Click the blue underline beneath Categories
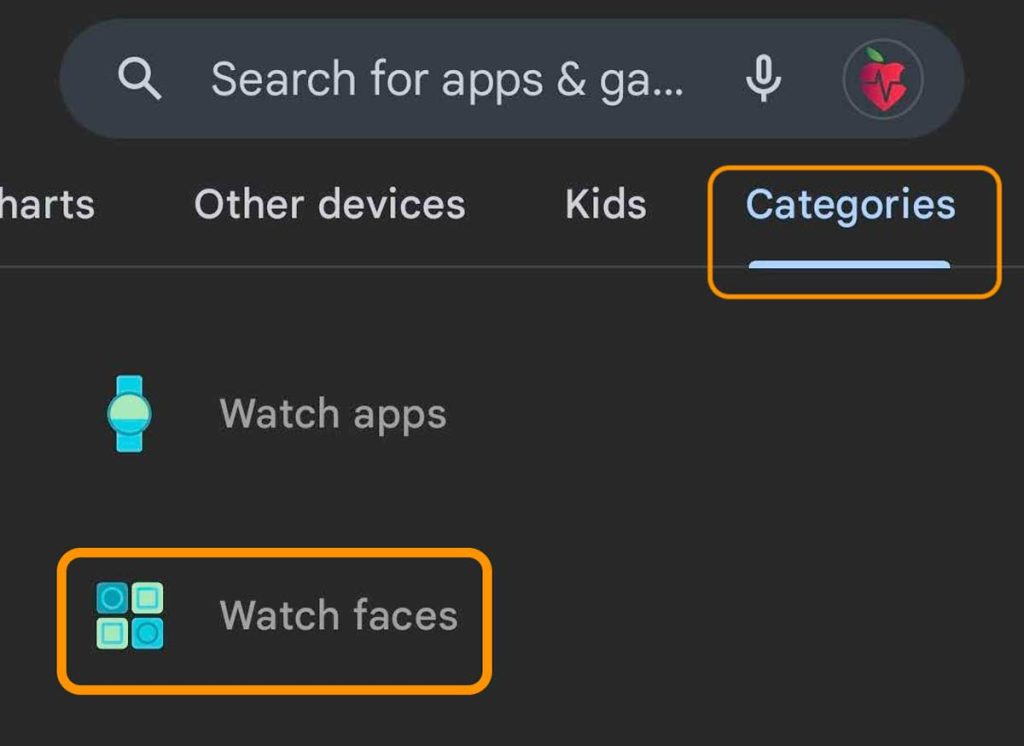Screen dimensions: 1024x746 point(850,265)
